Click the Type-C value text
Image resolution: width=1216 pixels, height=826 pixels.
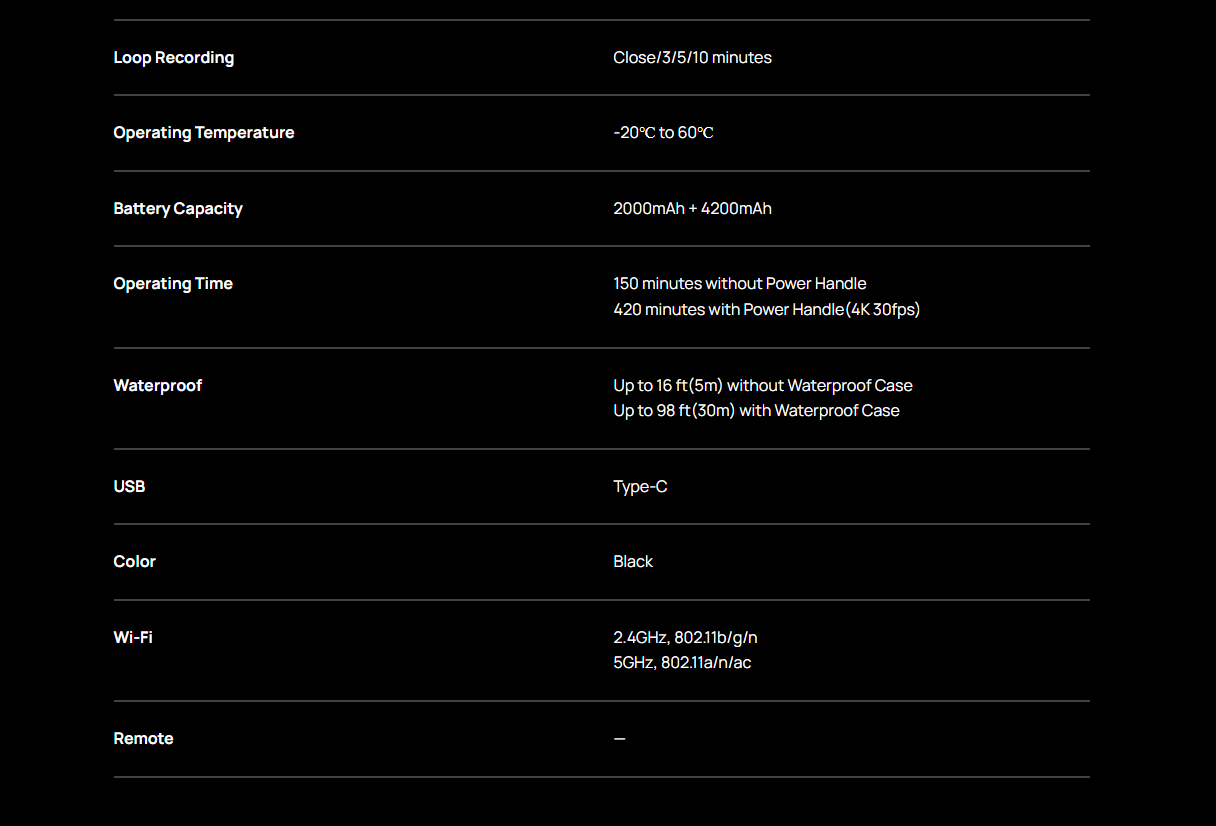[640, 487]
